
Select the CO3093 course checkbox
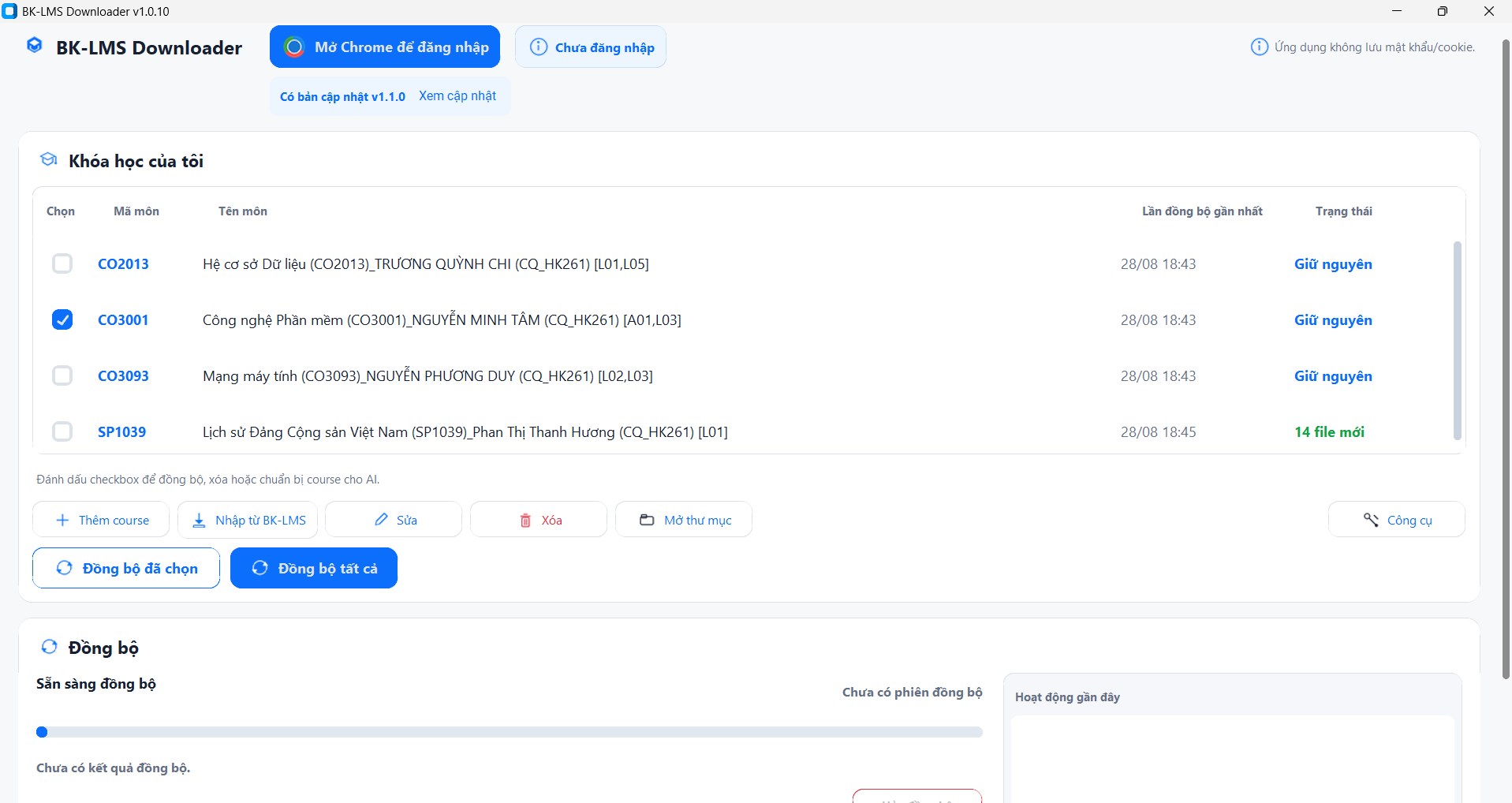(62, 375)
